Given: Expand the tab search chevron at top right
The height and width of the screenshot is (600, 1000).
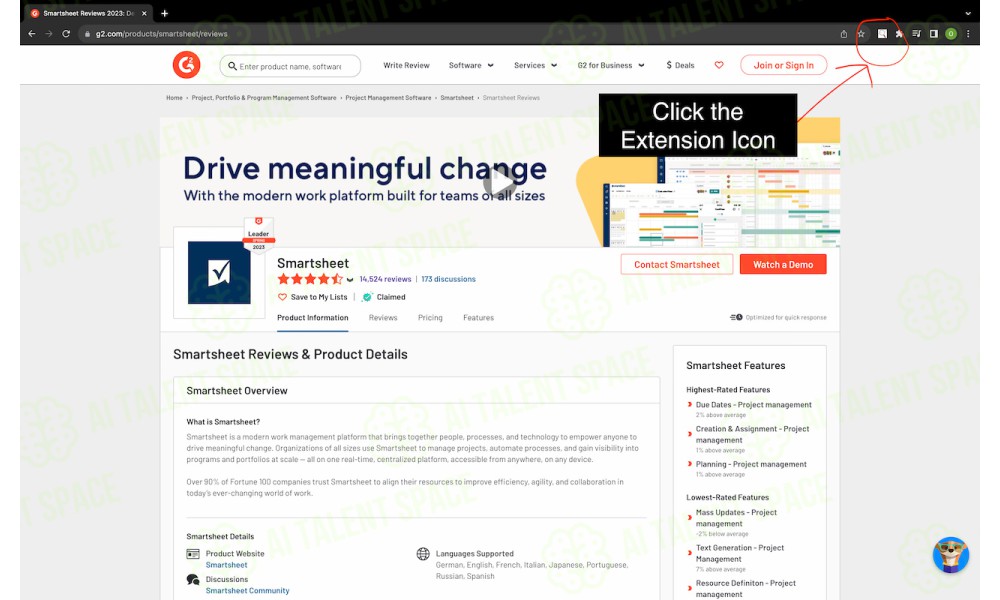Looking at the screenshot, I should (x=967, y=13).
